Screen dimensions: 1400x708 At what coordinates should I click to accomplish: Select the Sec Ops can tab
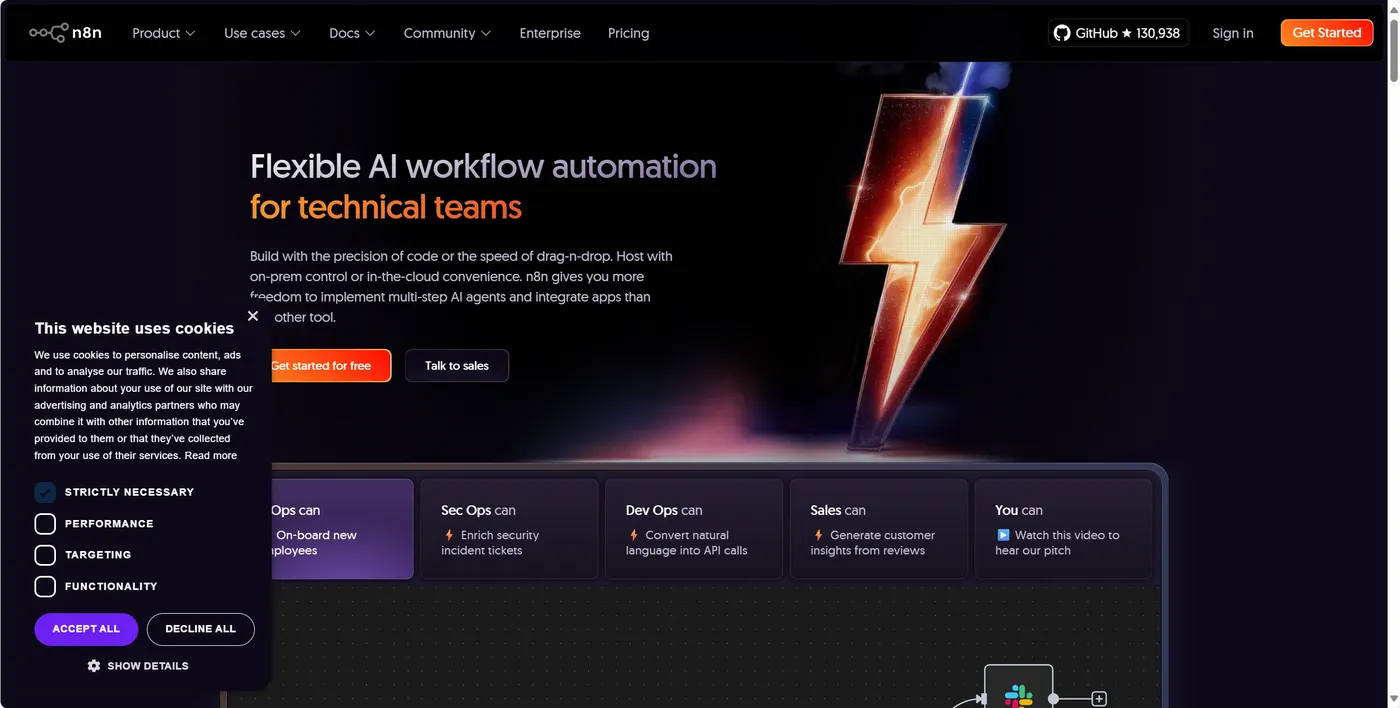click(x=509, y=529)
